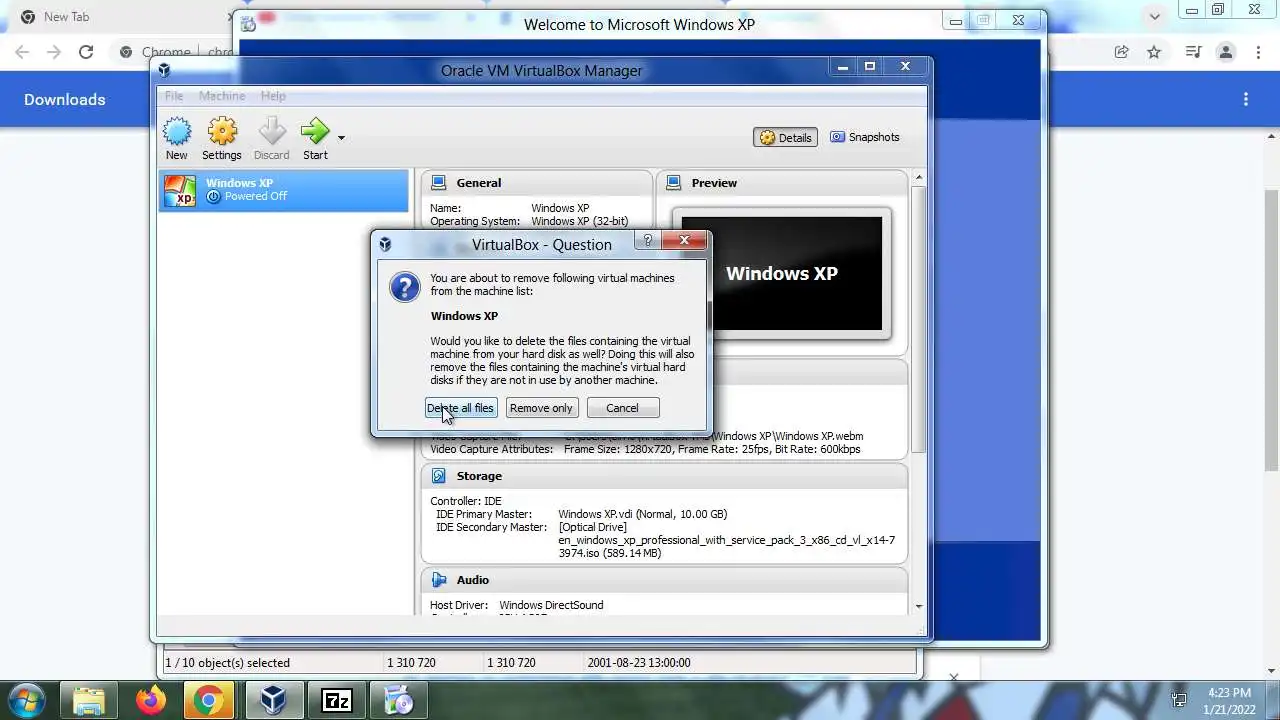Click the General section header icon

coord(439,183)
